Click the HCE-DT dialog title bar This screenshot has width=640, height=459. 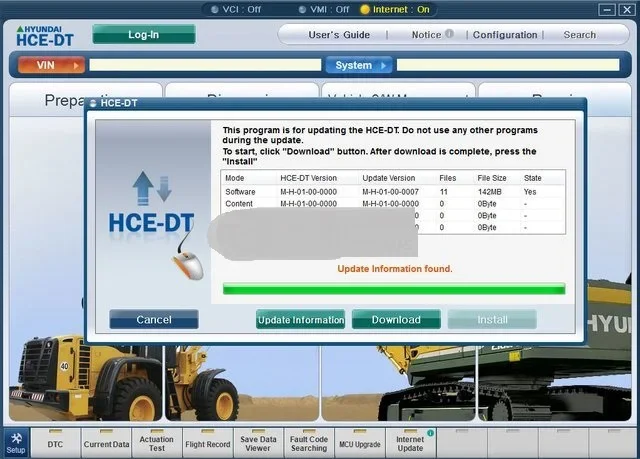pos(336,103)
